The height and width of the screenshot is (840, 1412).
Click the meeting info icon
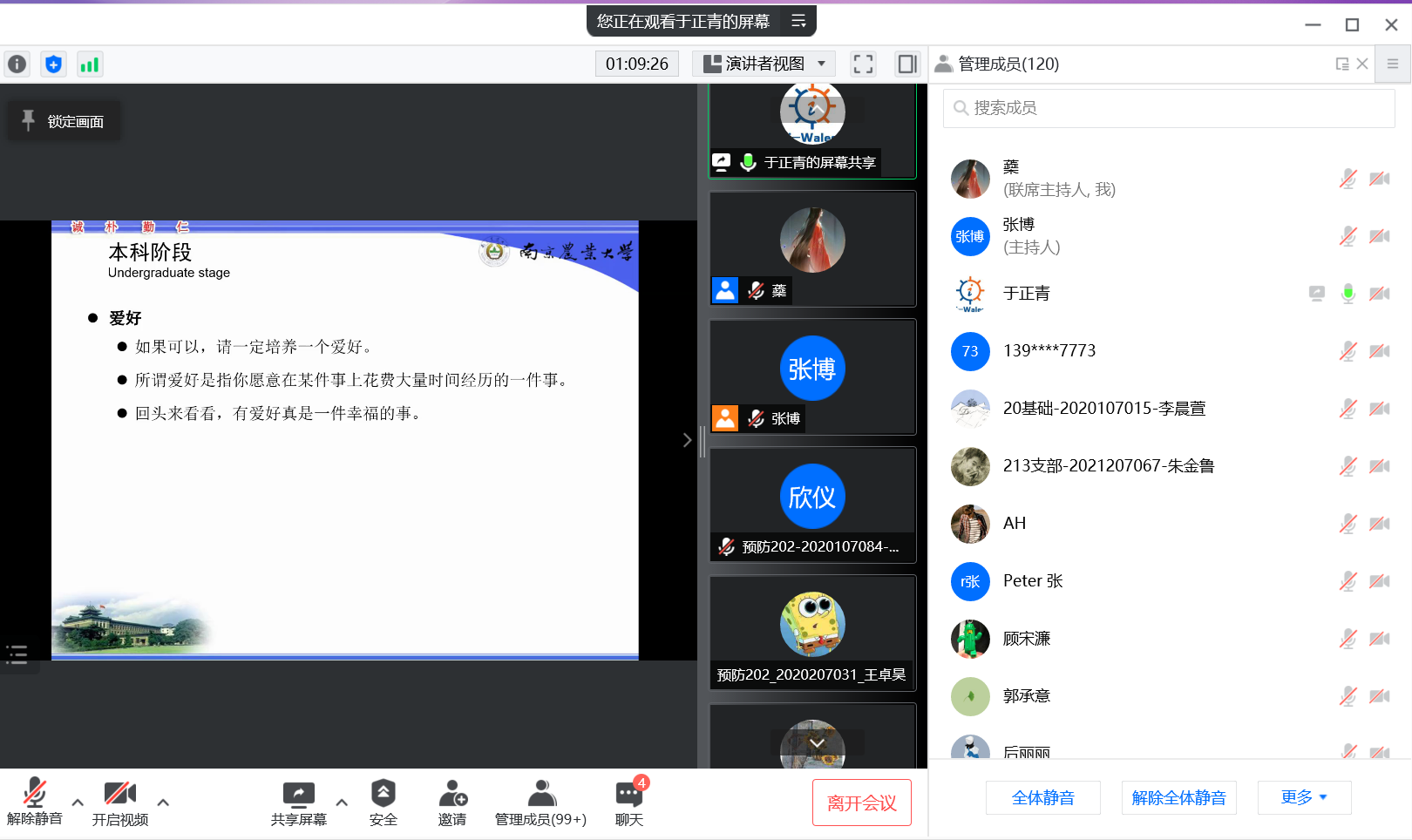point(17,64)
